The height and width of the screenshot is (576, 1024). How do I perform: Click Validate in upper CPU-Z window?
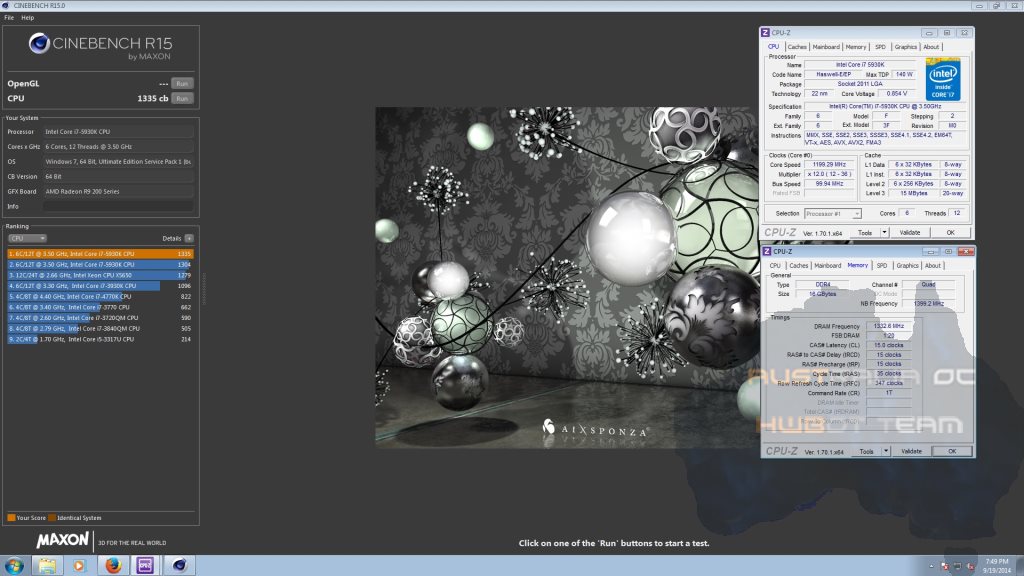coord(910,232)
